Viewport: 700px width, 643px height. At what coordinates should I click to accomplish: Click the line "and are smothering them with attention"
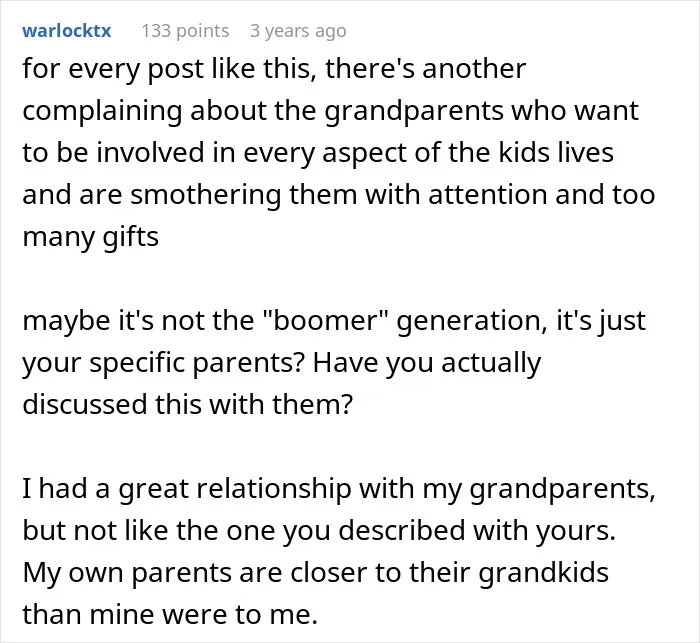pos(339,195)
